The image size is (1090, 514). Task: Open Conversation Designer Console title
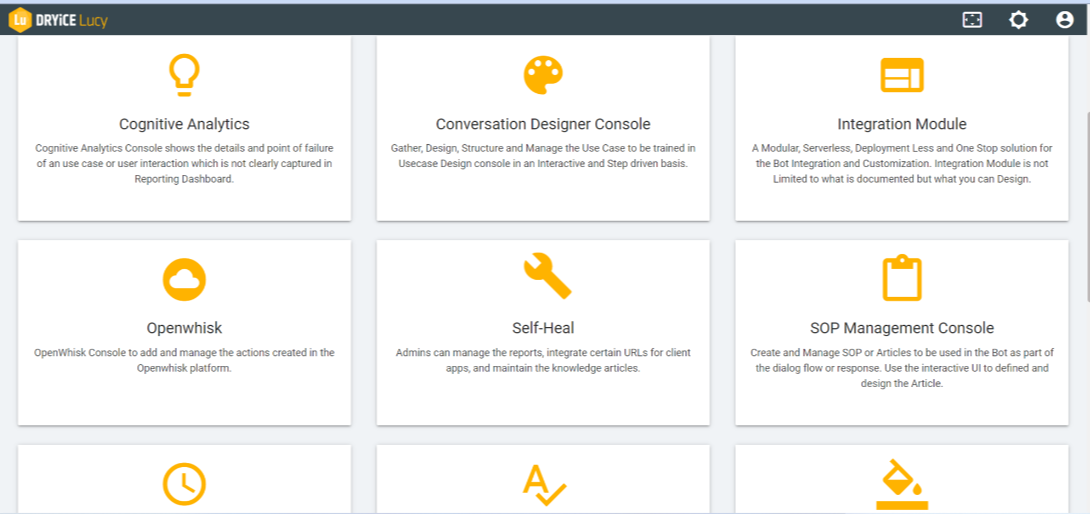tap(543, 124)
